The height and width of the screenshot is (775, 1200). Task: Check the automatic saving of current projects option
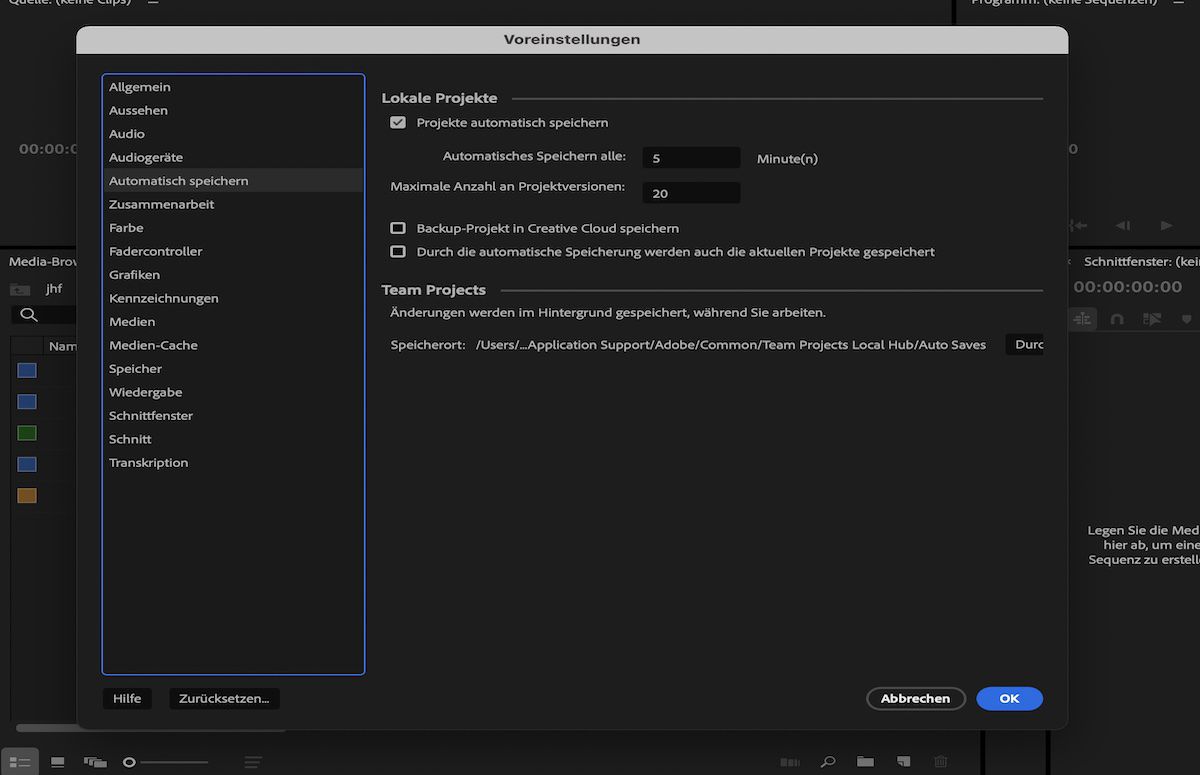pyautogui.click(x=397, y=252)
